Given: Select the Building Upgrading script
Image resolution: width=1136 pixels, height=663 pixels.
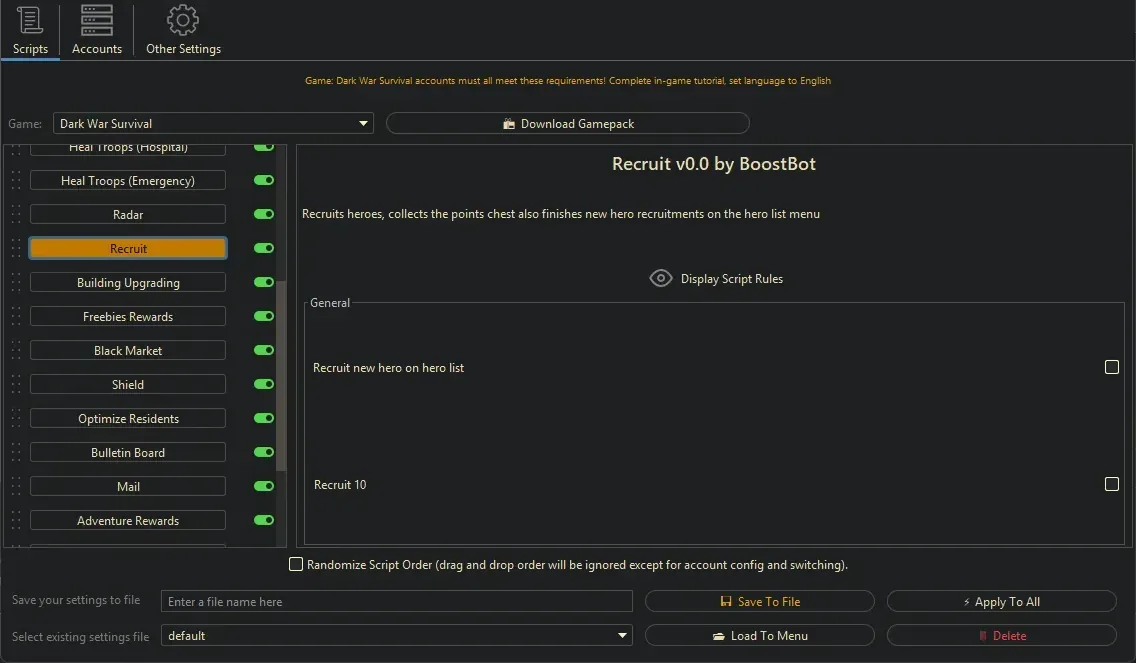Looking at the screenshot, I should click(x=128, y=283).
